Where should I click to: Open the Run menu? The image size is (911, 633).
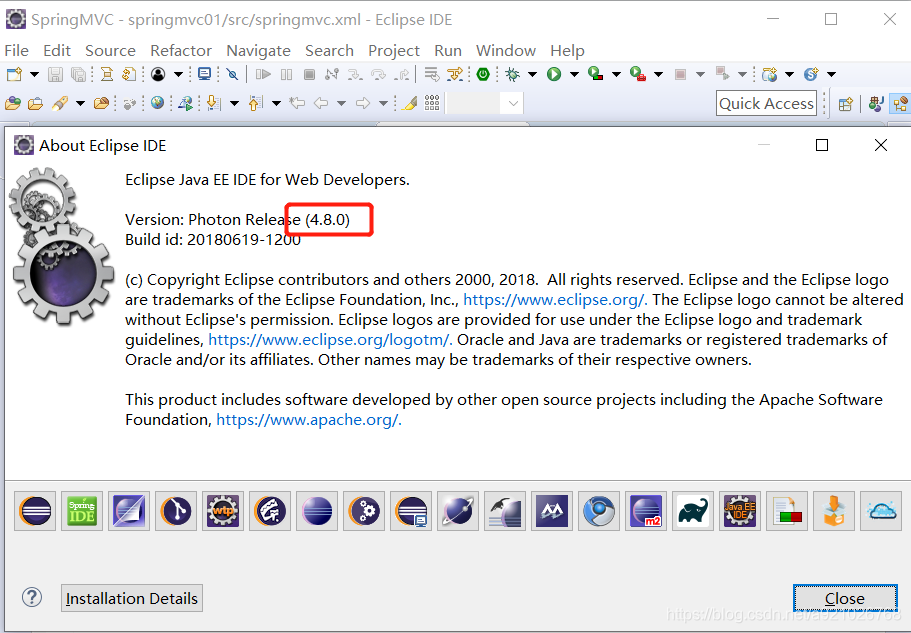(x=448, y=51)
